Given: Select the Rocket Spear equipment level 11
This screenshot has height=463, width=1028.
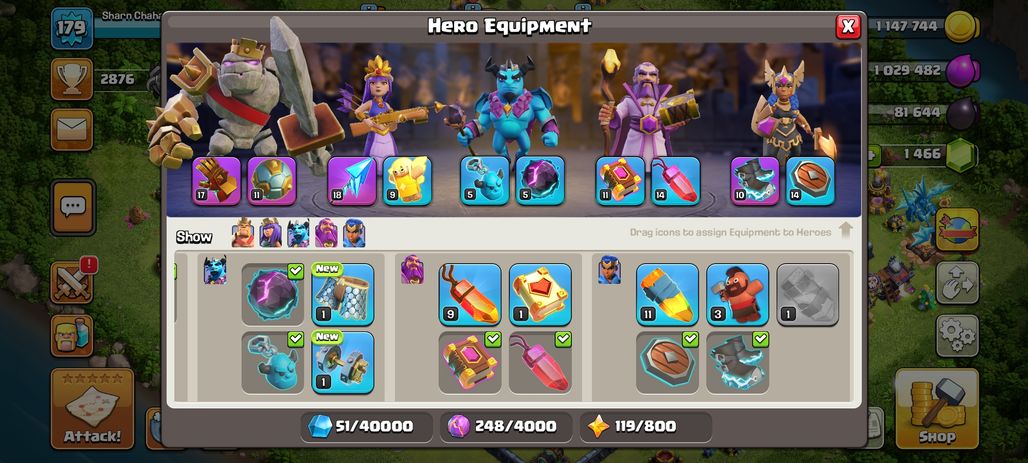Looking at the screenshot, I should [667, 294].
